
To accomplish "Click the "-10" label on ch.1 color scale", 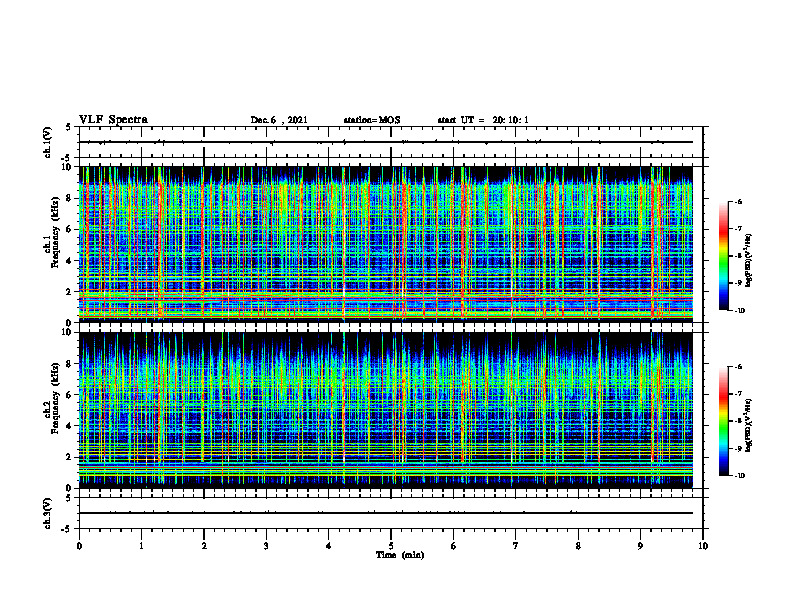I will [740, 311].
